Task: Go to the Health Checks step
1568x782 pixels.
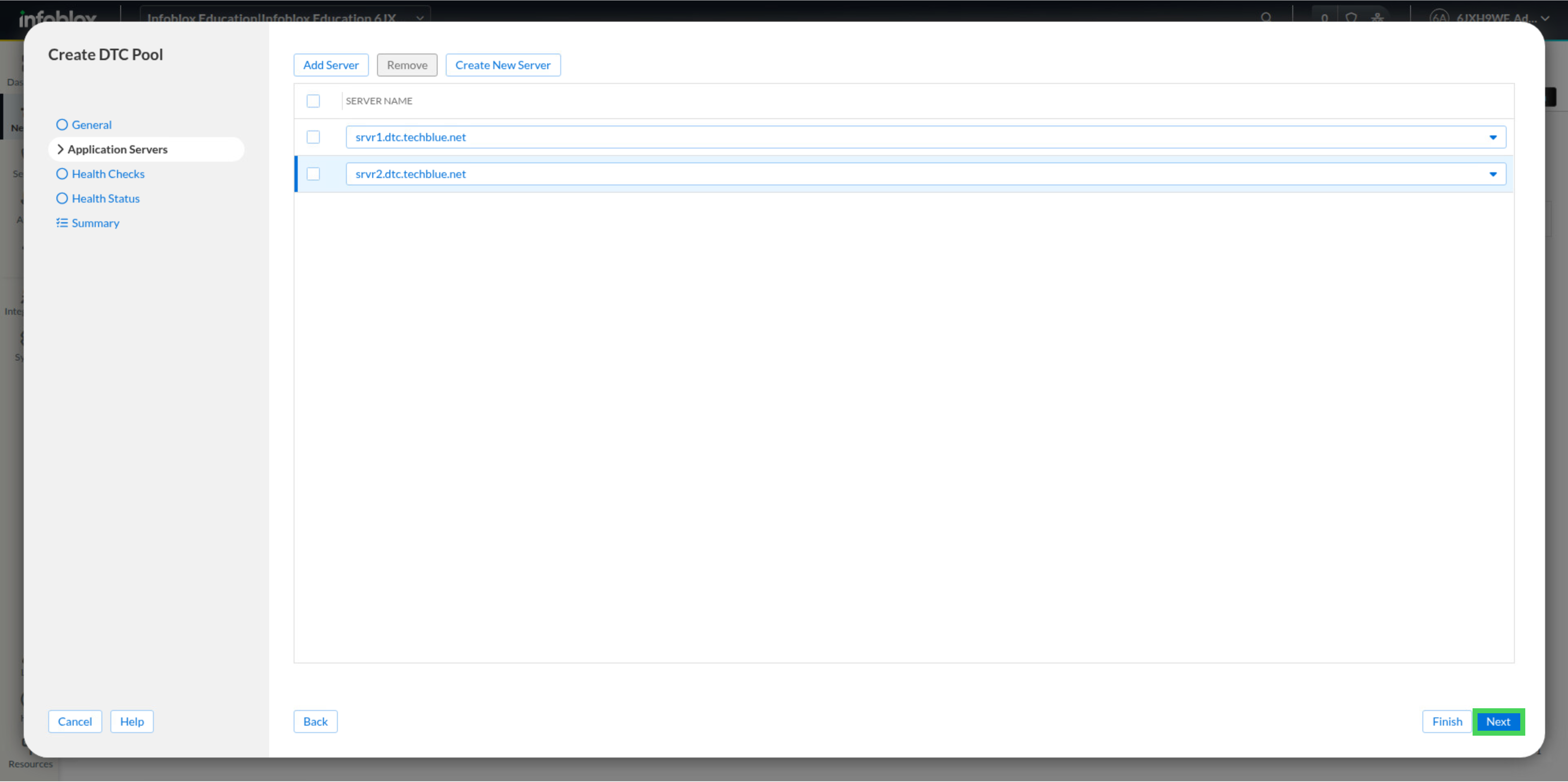Action: tap(108, 174)
